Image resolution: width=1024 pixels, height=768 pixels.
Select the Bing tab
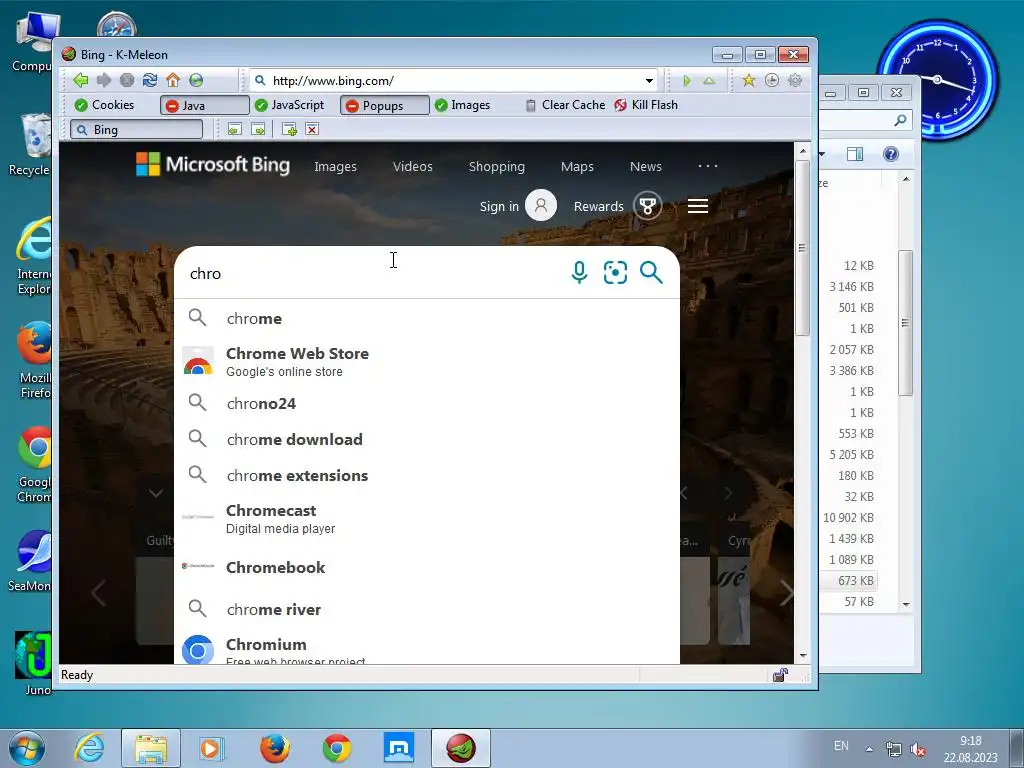[136, 129]
